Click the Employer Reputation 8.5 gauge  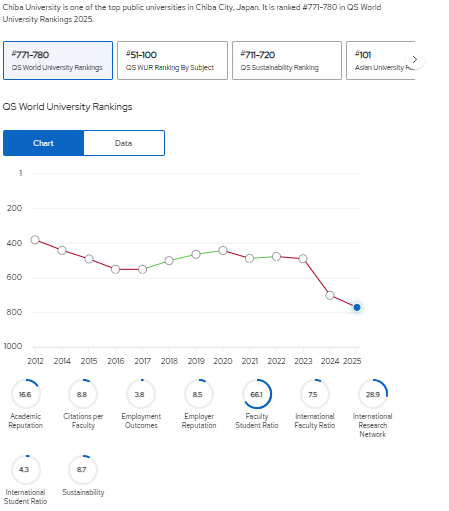pos(199,394)
